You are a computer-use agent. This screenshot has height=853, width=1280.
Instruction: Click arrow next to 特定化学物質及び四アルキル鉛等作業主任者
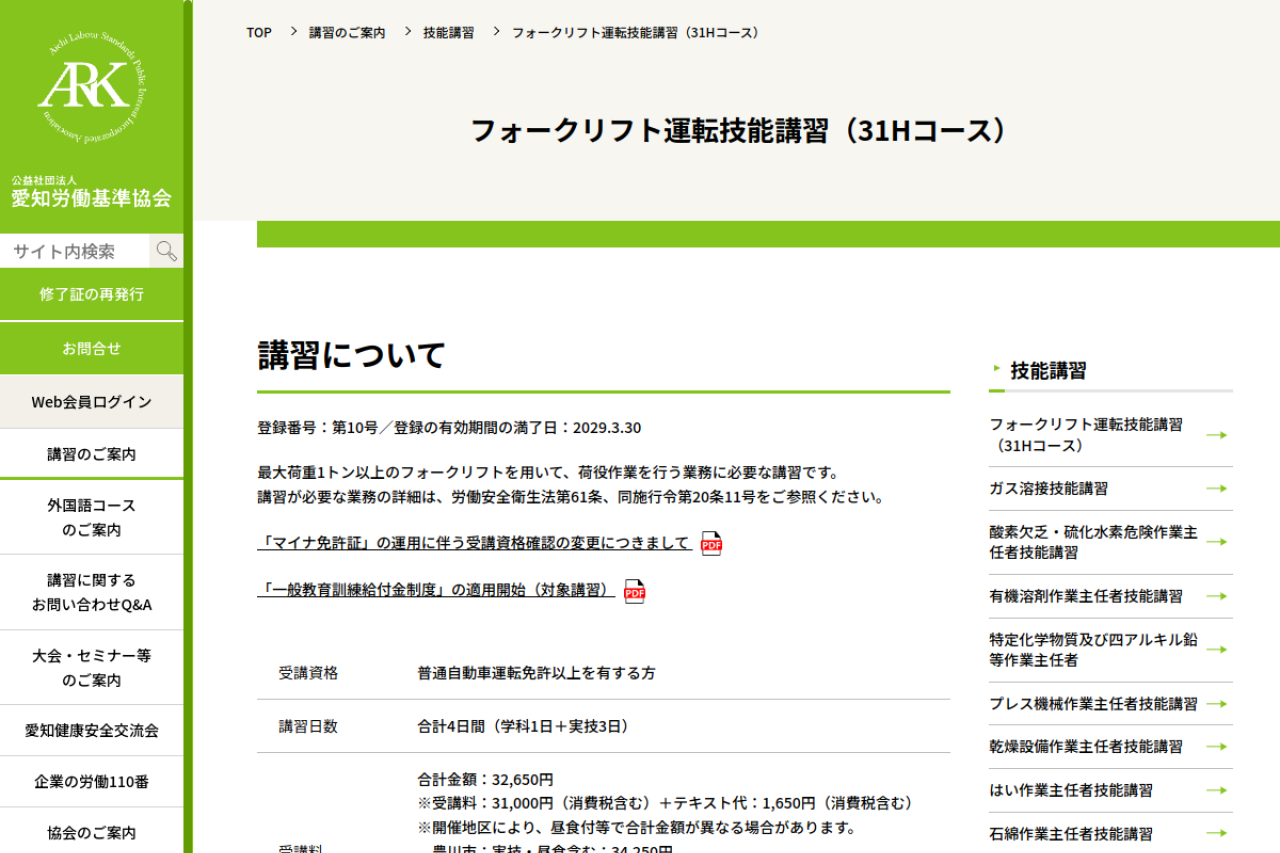coord(1216,650)
